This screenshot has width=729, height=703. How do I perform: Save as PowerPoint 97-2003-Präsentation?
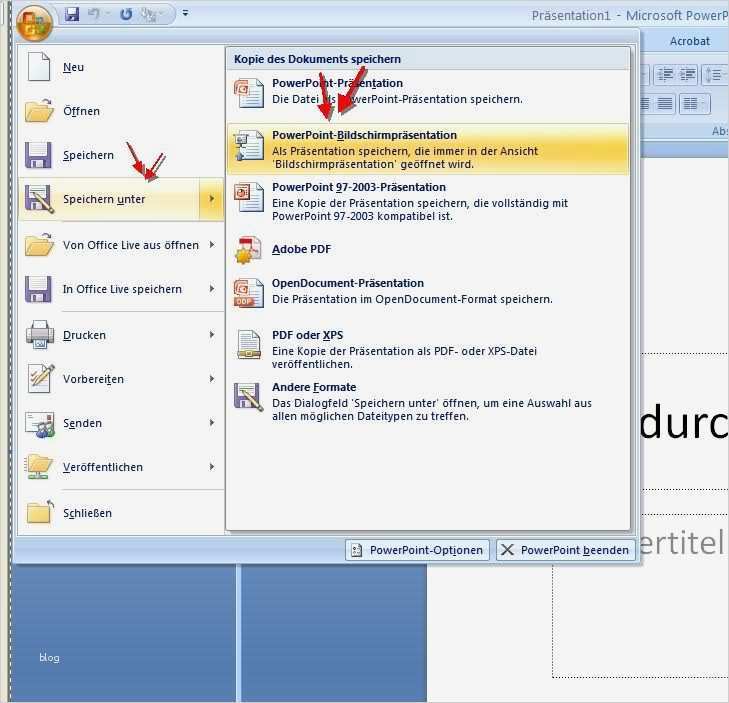tap(428, 201)
